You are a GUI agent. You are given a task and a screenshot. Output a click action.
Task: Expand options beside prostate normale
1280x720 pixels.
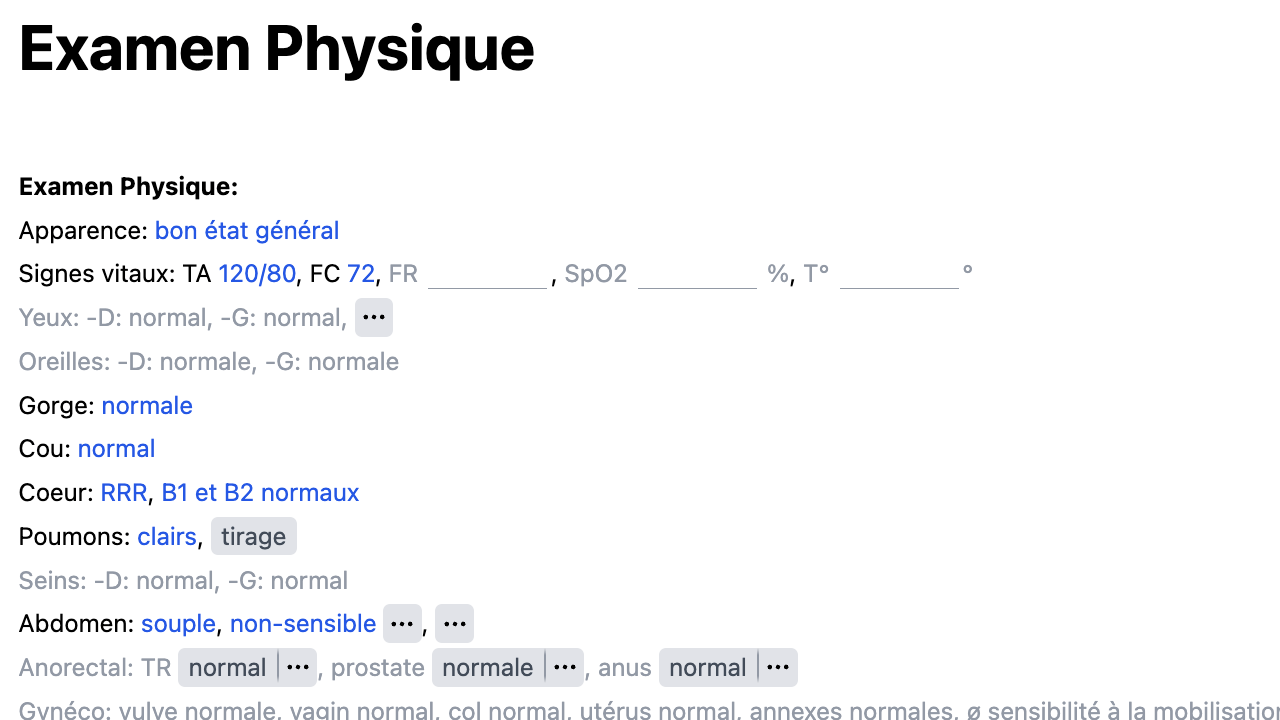click(565, 667)
